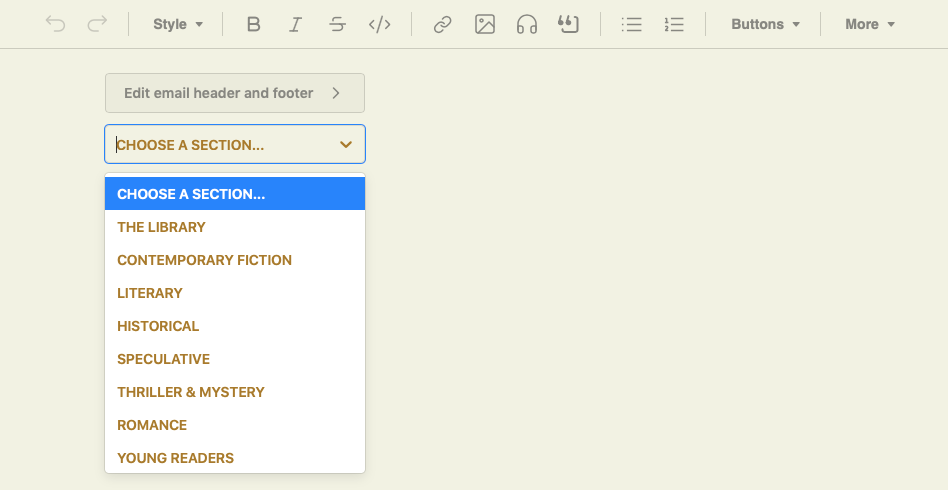
Task: Insert a hyperlink
Action: (x=443, y=24)
